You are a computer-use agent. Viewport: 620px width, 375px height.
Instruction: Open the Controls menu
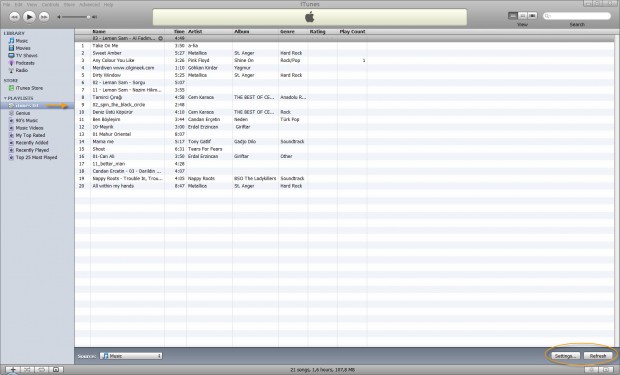tap(50, 4)
